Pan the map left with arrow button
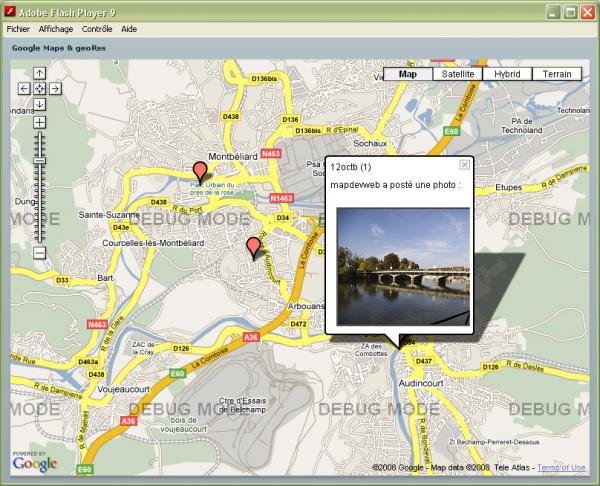Screen dimensions: 600x486 click(24, 89)
